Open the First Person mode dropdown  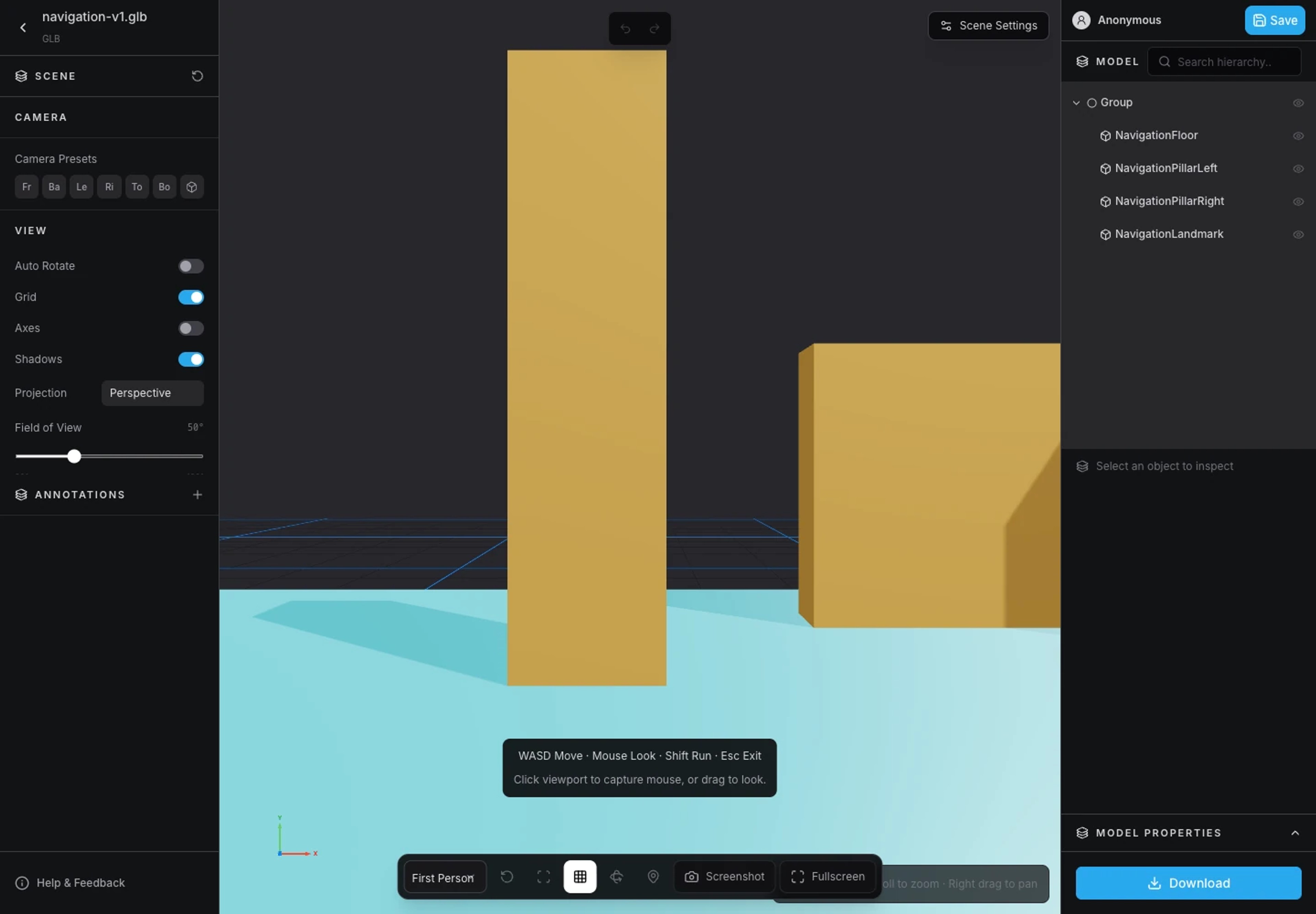click(445, 877)
